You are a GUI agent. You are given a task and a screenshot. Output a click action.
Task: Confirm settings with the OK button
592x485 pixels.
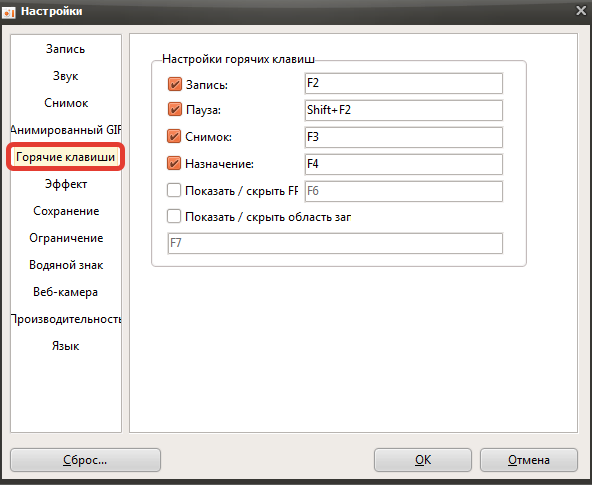pyautogui.click(x=423, y=460)
